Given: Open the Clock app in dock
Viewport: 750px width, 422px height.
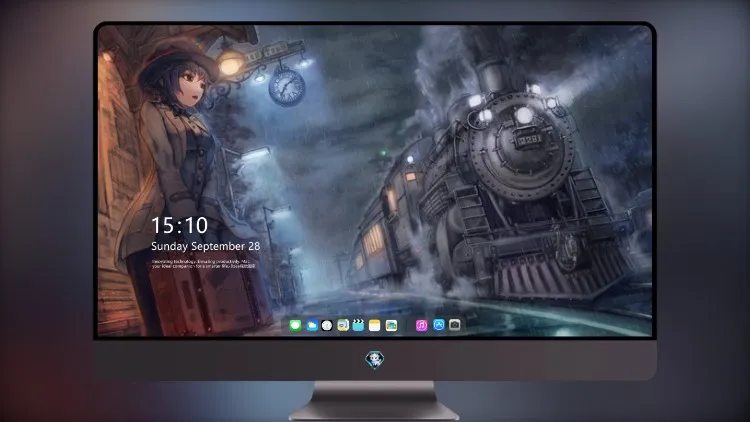Looking at the screenshot, I should point(327,326).
